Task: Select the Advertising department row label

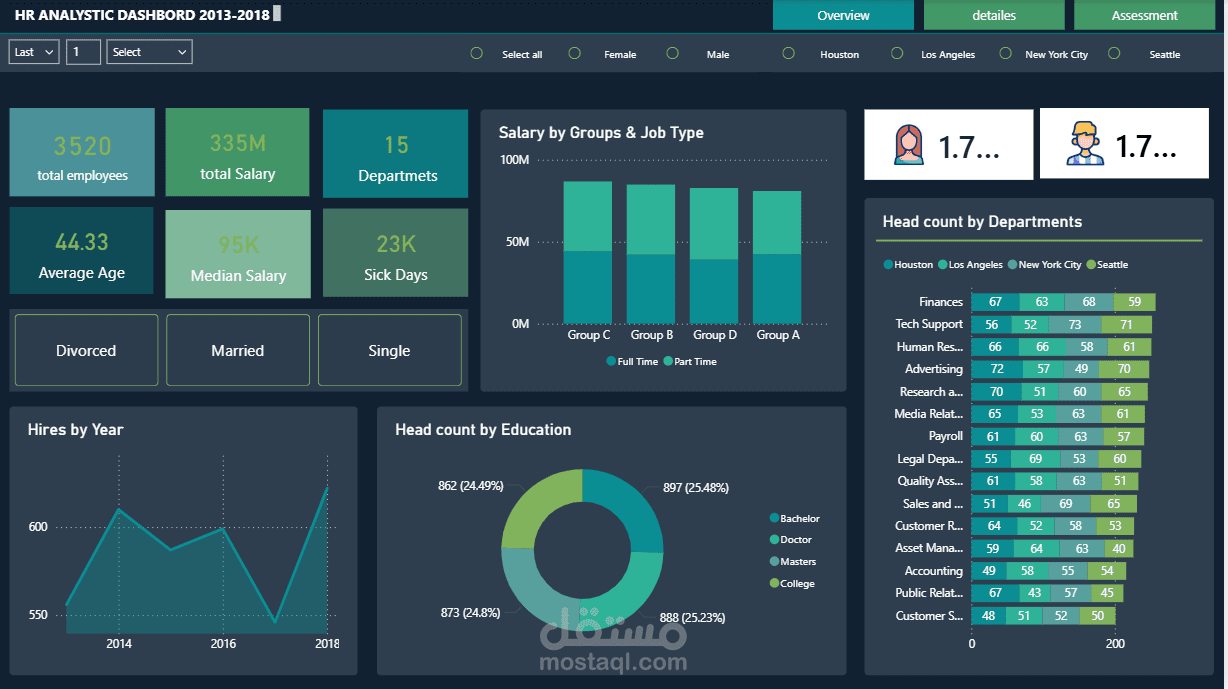Action: pyautogui.click(x=934, y=369)
